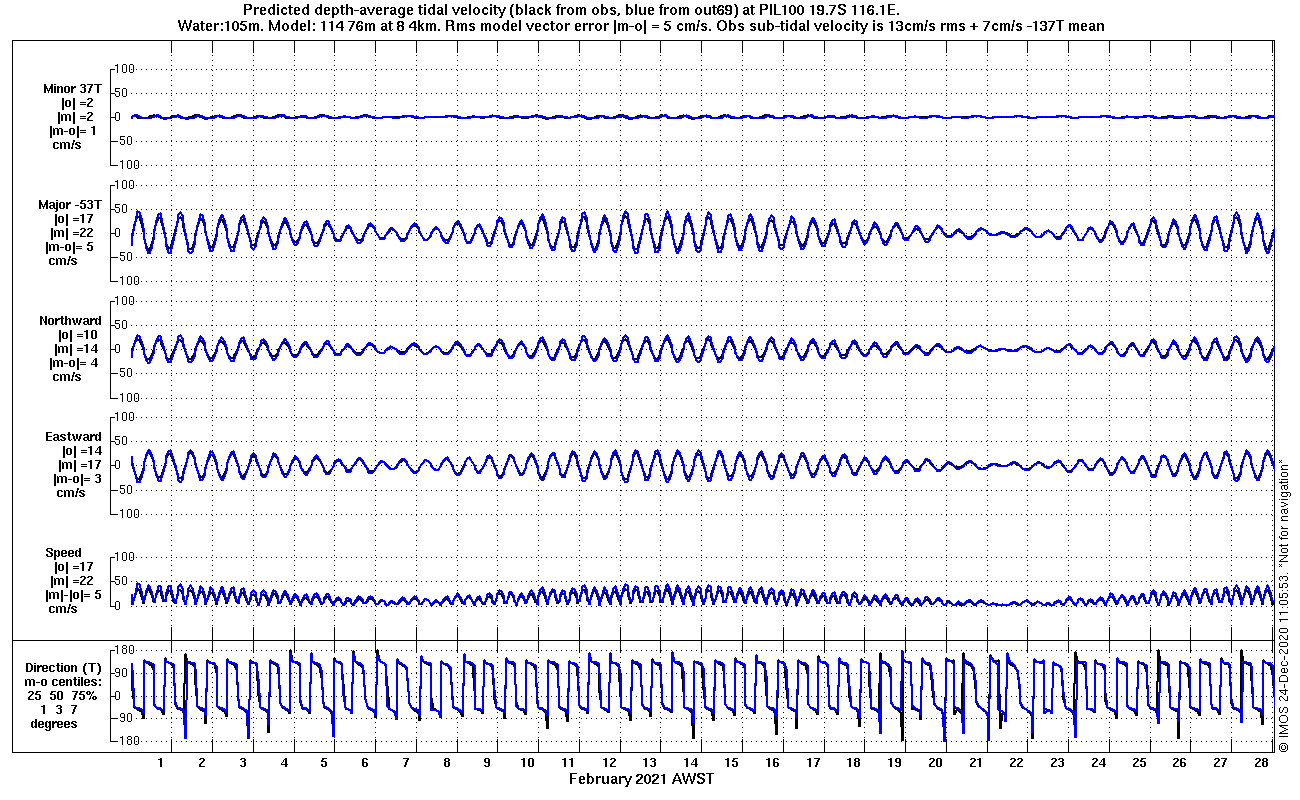Click the 'February 2021 AWST' x-axis label
The height and width of the screenshot is (800, 1300).
tap(641, 779)
